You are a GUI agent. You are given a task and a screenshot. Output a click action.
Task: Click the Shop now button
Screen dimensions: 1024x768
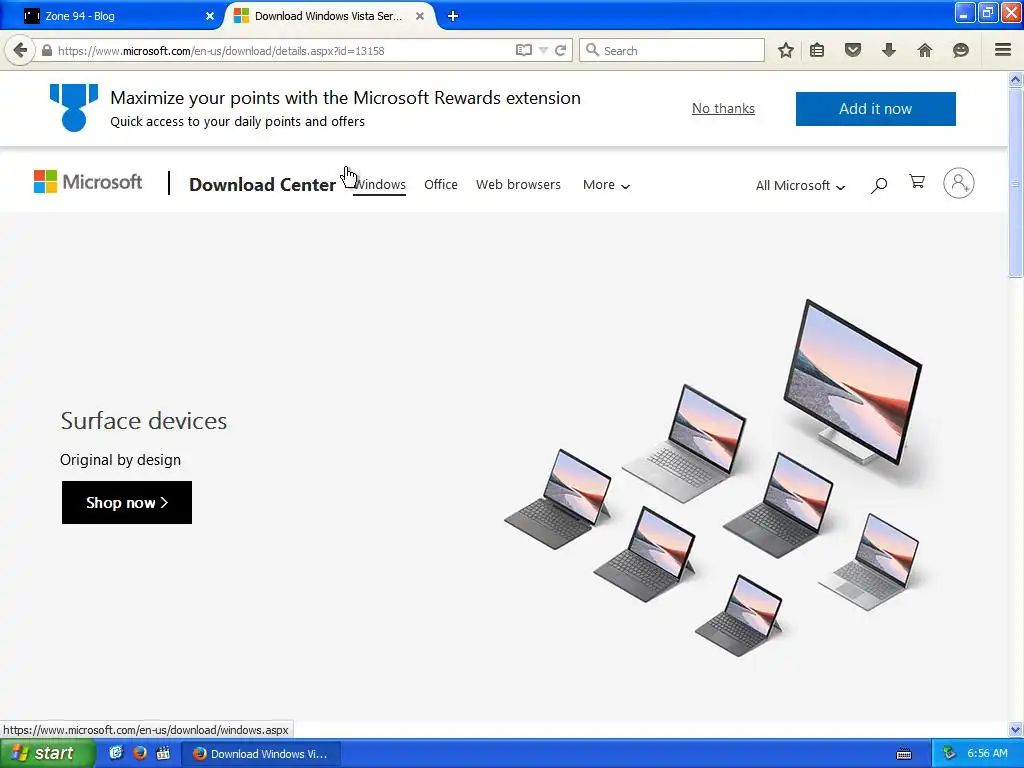[x=127, y=502]
